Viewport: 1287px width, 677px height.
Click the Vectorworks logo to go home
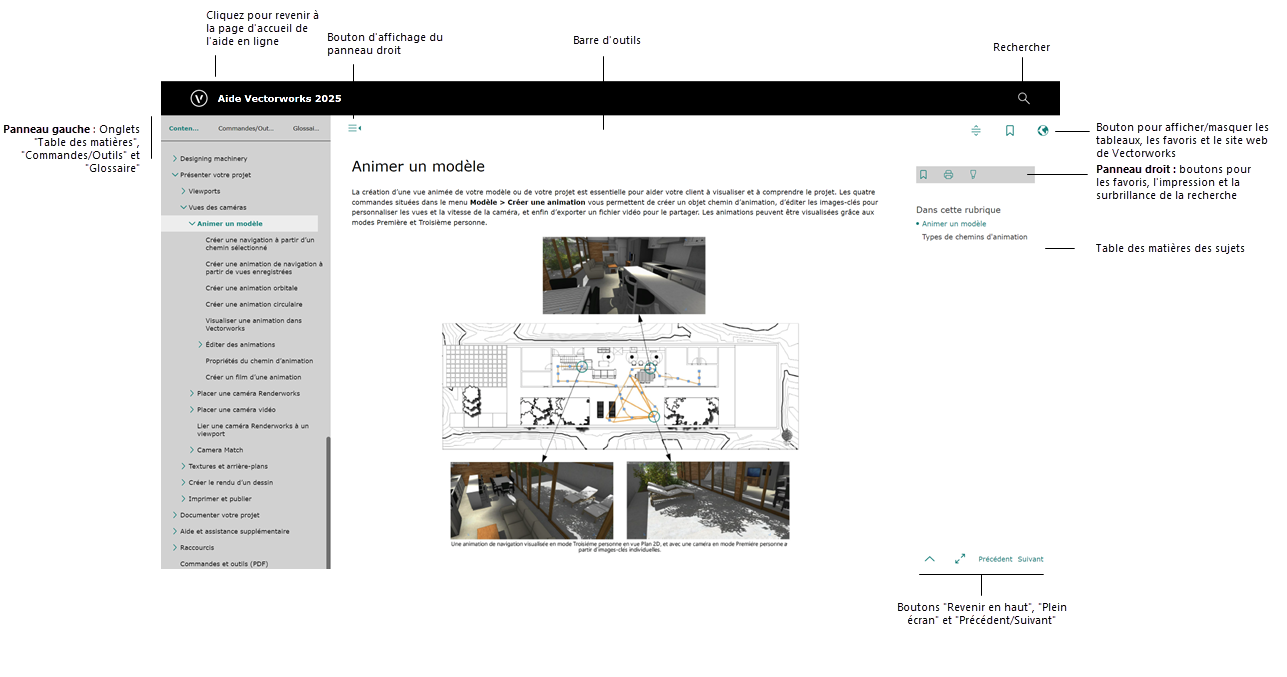[x=199, y=98]
